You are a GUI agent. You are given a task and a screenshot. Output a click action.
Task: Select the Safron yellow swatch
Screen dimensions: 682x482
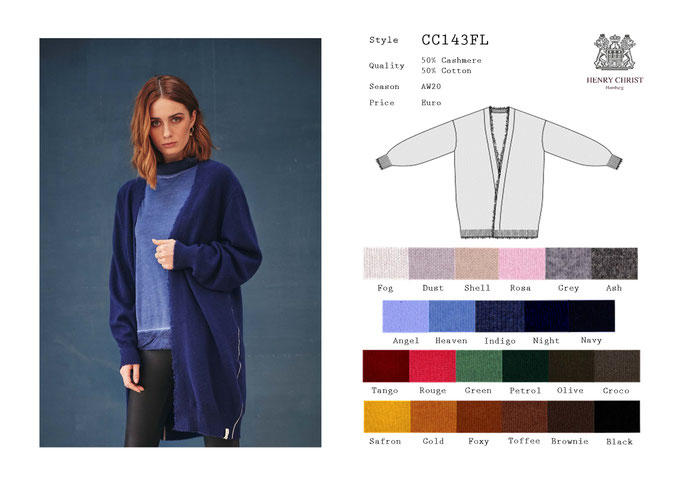pos(387,417)
